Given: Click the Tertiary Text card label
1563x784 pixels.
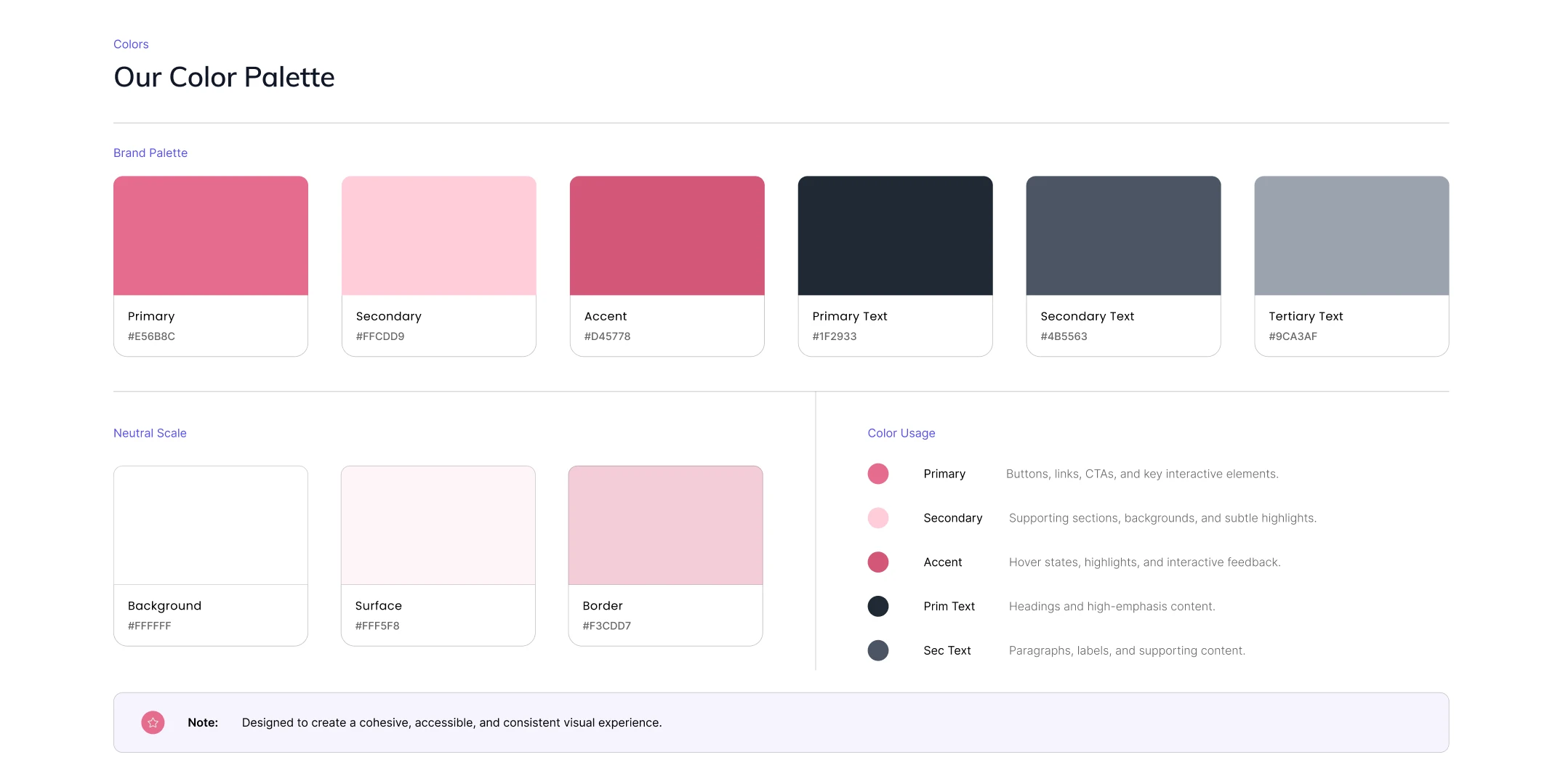Looking at the screenshot, I should pos(1306,316).
